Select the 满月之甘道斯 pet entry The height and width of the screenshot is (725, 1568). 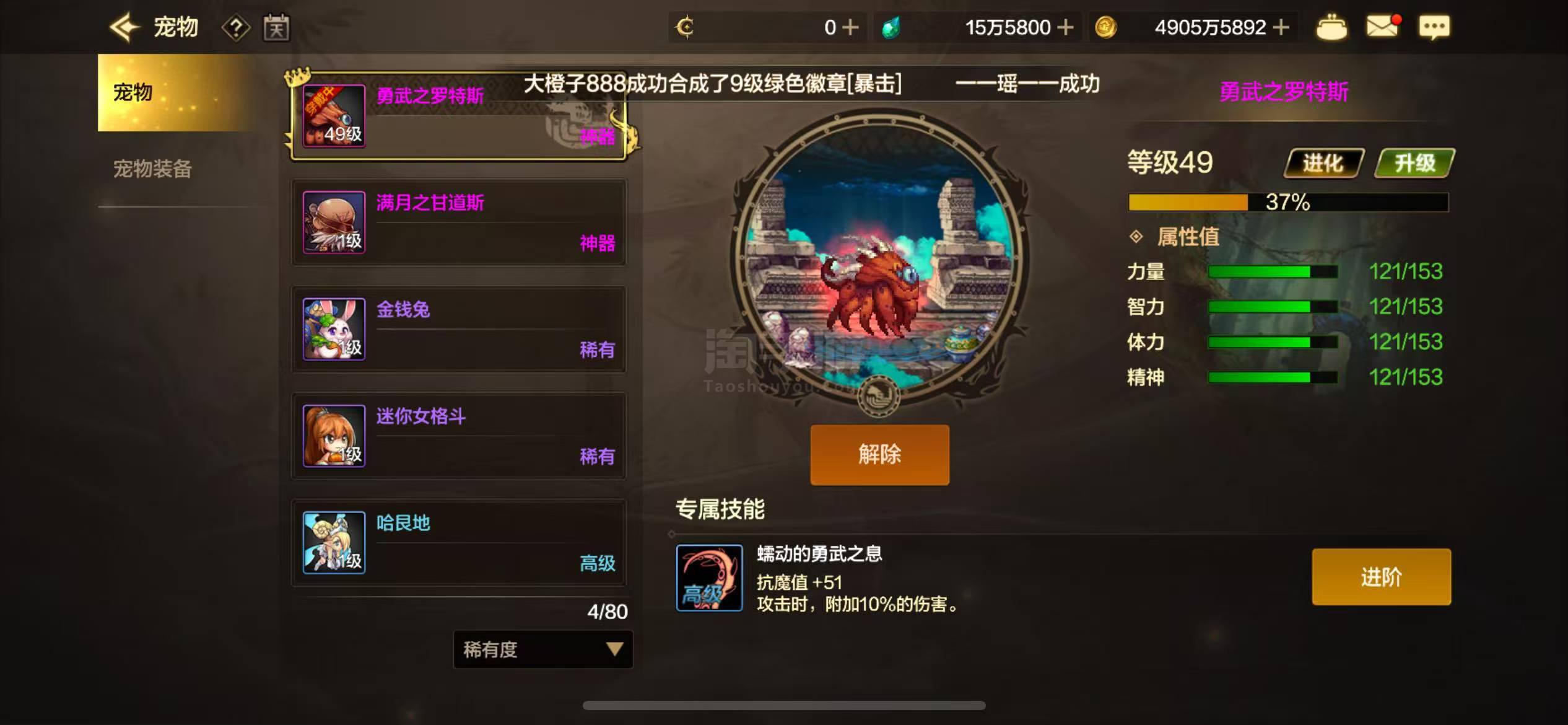(459, 222)
